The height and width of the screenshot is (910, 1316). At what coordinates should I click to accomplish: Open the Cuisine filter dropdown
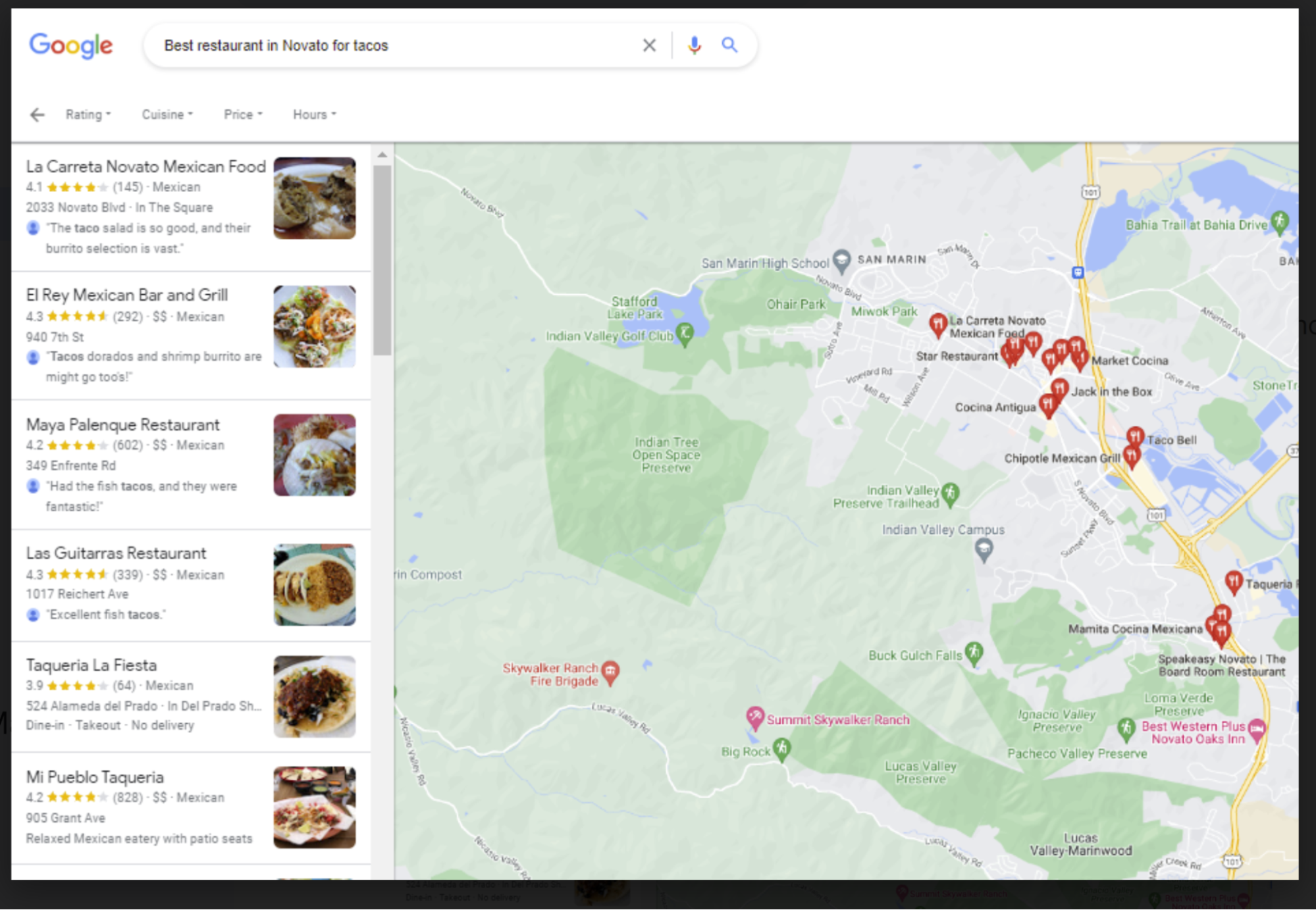tap(166, 114)
